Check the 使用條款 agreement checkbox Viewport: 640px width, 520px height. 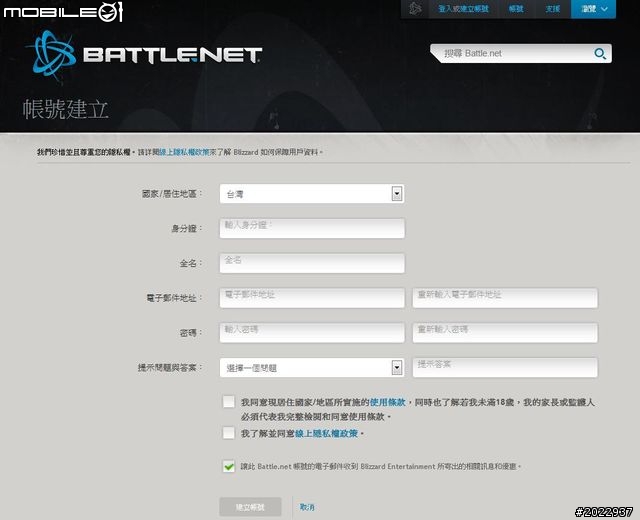[229, 402]
